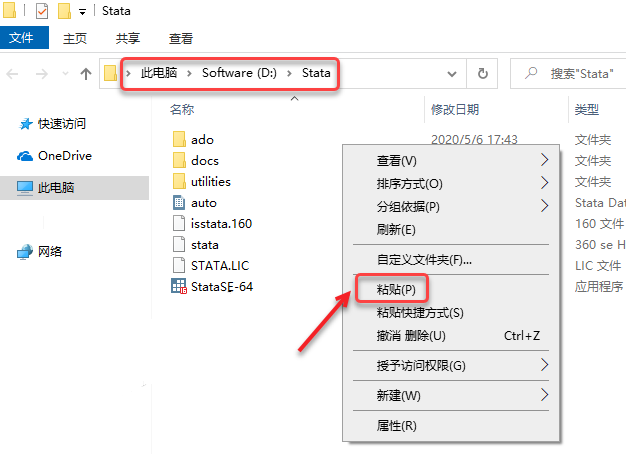626x454 pixels.
Task: Click the new folder quick access icon
Action: (x=64, y=11)
